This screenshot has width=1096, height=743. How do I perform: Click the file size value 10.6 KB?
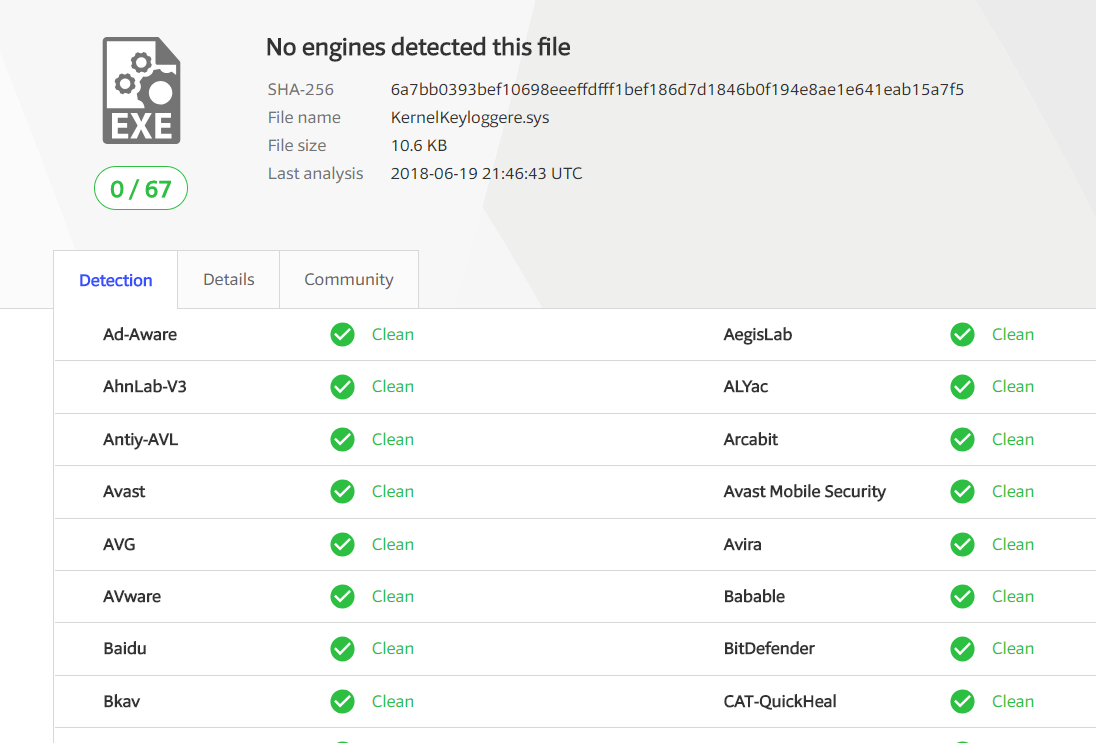[419, 145]
